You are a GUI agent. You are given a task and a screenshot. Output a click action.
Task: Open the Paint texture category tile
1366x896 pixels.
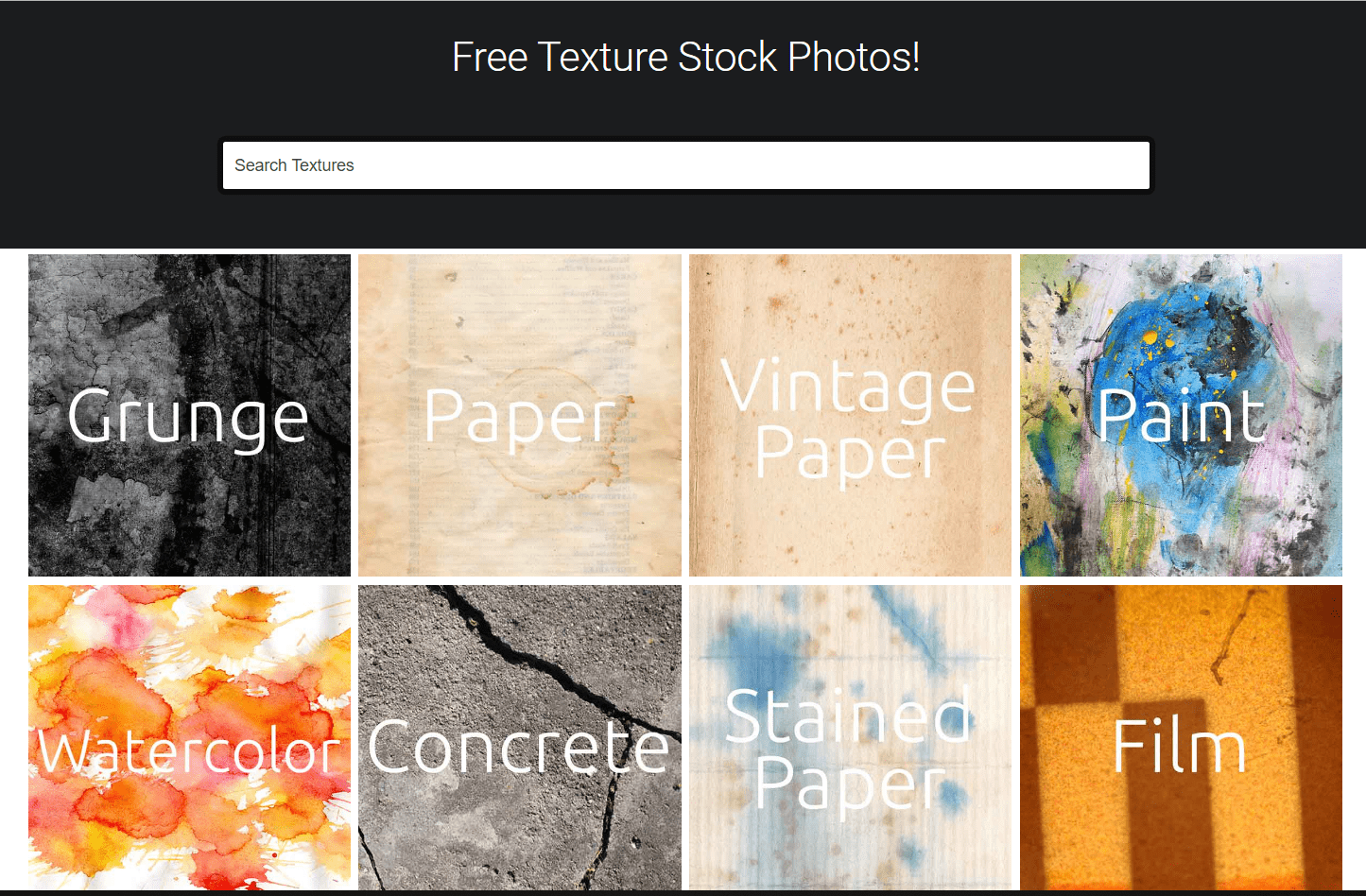pos(1181,415)
